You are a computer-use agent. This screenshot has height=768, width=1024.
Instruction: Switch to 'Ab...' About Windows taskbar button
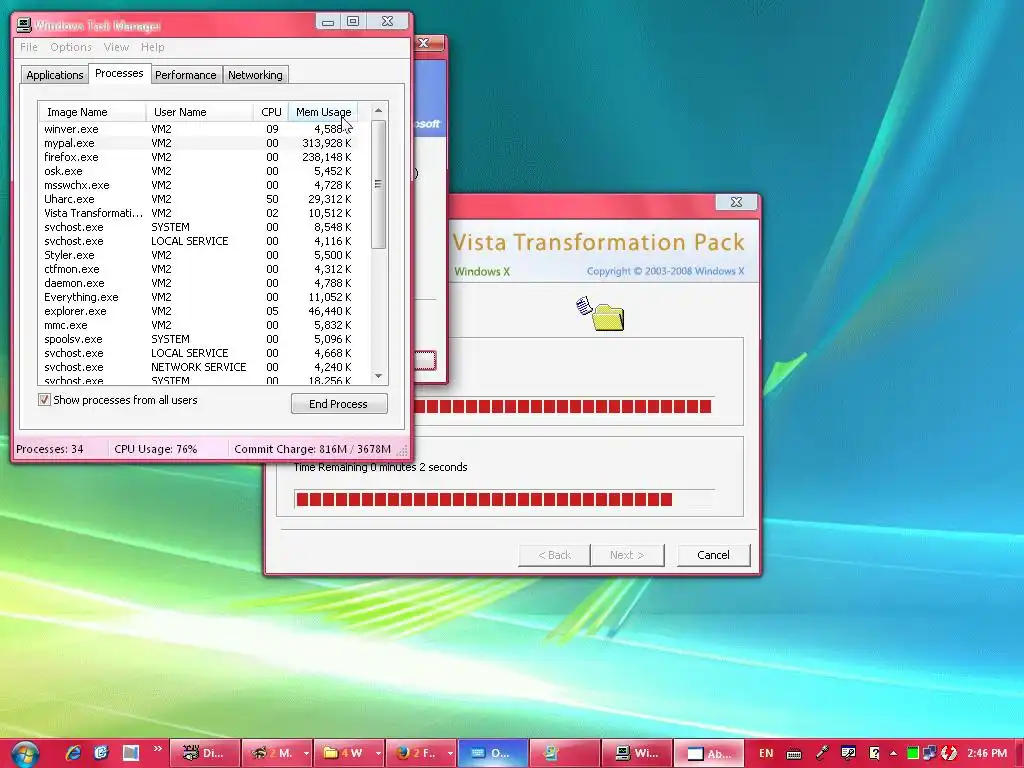[x=708, y=753]
